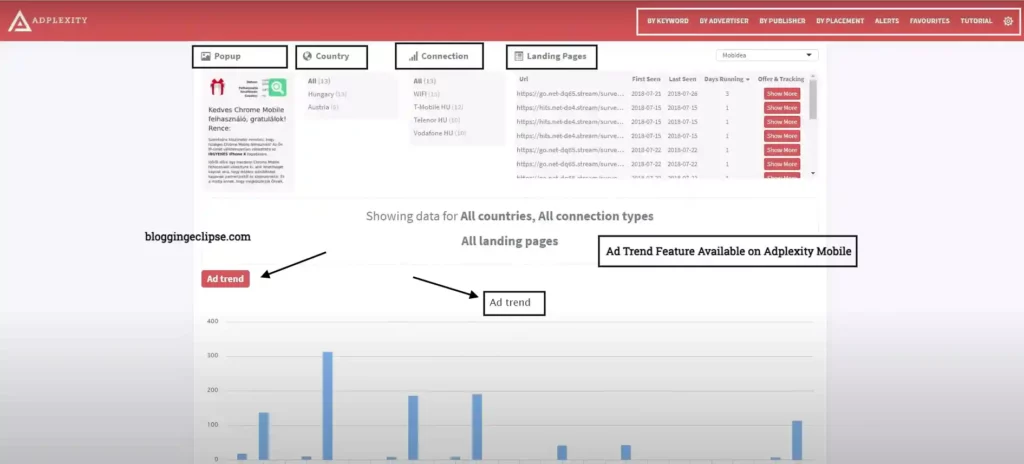Go to By Advertiser search
This screenshot has width=1024, height=464.
[x=723, y=20]
